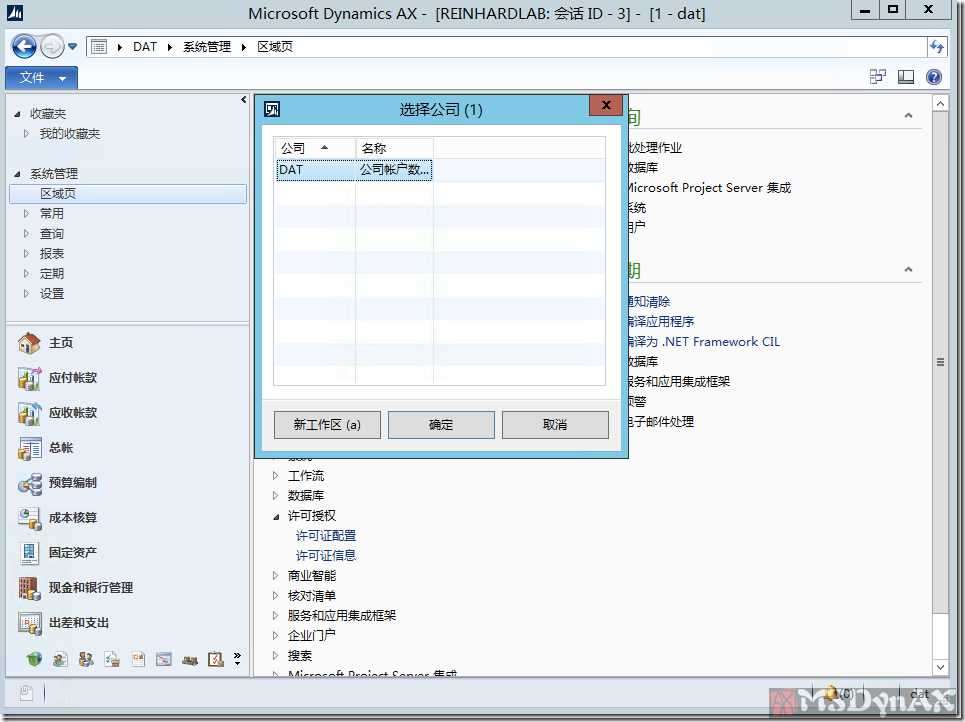965x722 pixels.
Task: Expand the 报表 tree node
Action: [26, 253]
